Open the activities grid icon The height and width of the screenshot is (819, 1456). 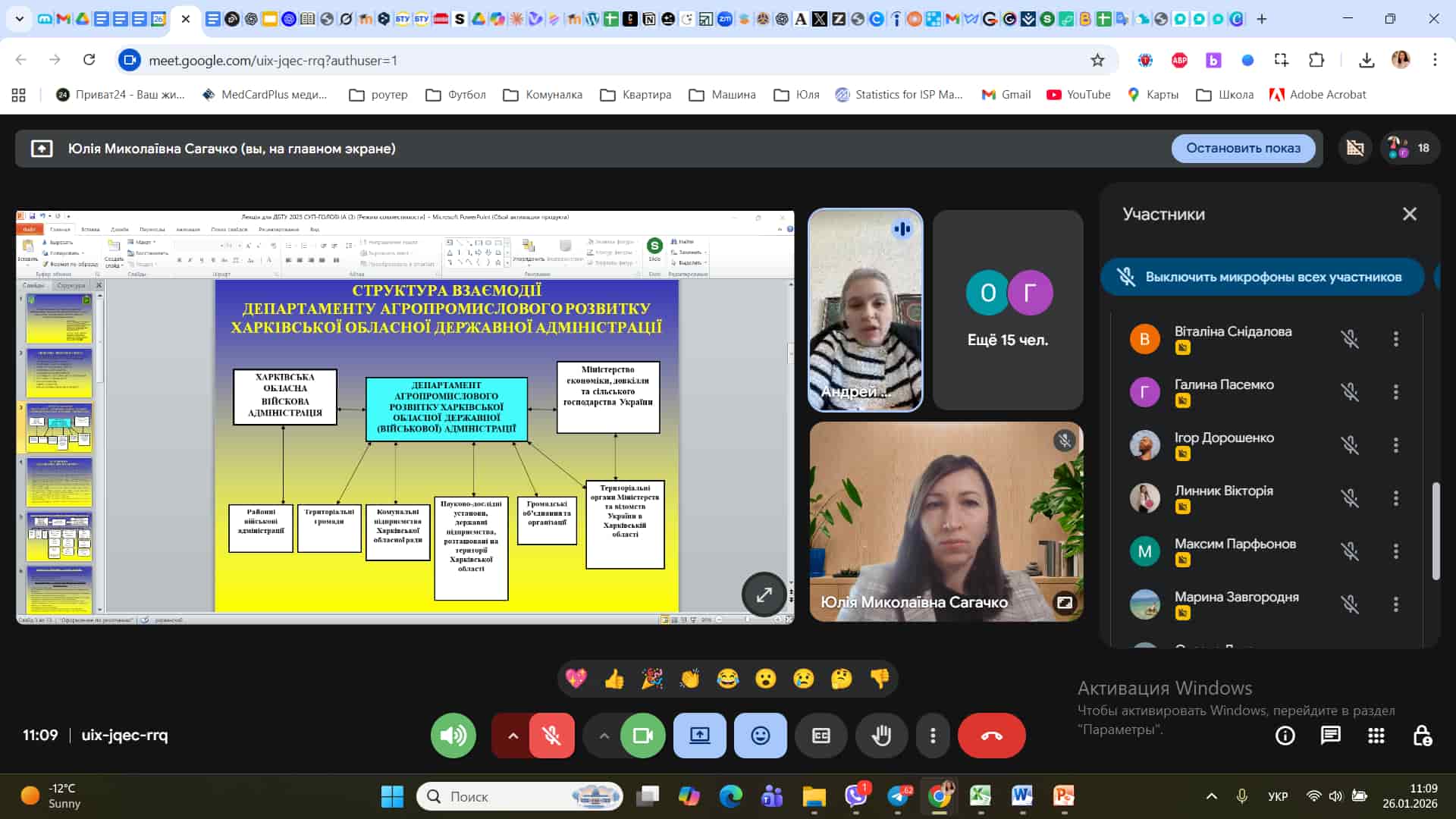[x=1376, y=736]
